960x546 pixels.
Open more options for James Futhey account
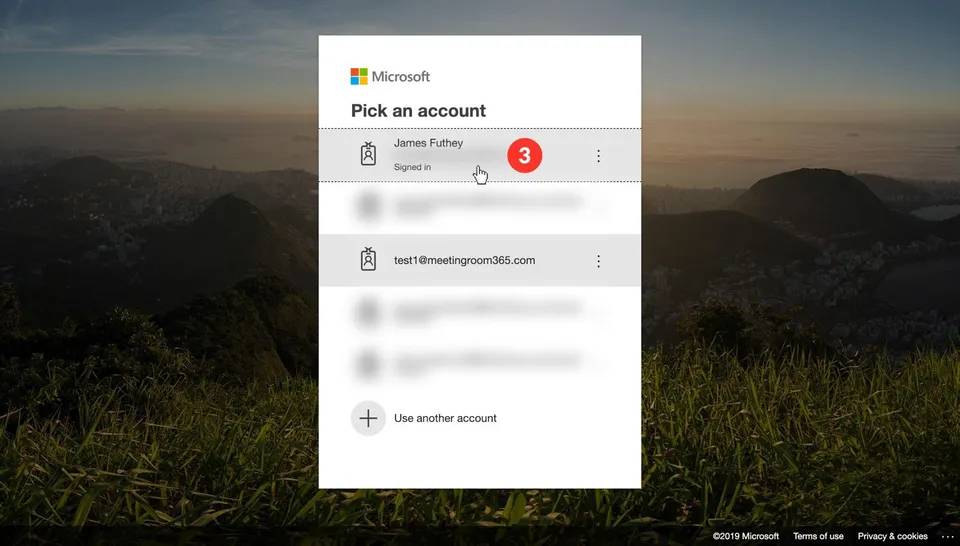click(x=598, y=156)
